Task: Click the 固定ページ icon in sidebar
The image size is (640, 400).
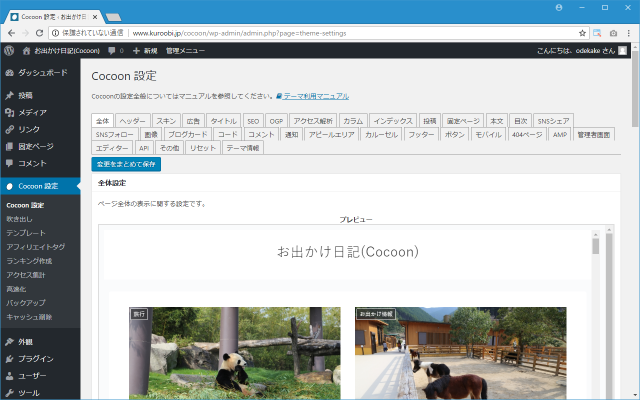Action: tap(9, 146)
